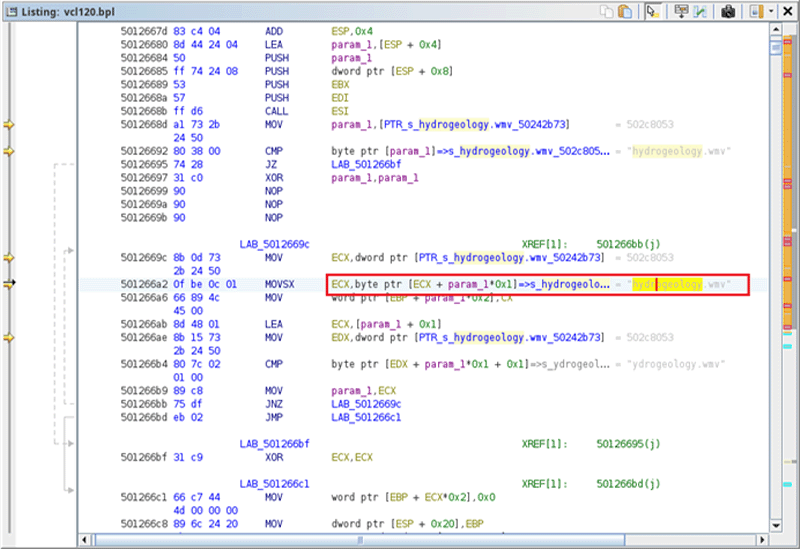
Task: Click the horizontal scrollbar left arrow
Action: (85, 539)
